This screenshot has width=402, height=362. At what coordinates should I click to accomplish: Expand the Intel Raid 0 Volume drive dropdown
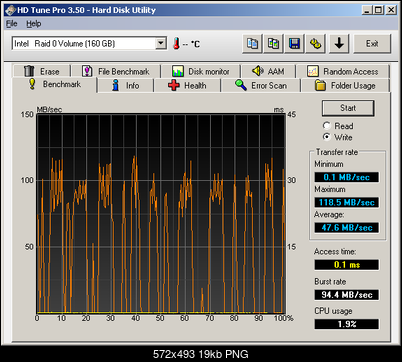tap(161, 43)
